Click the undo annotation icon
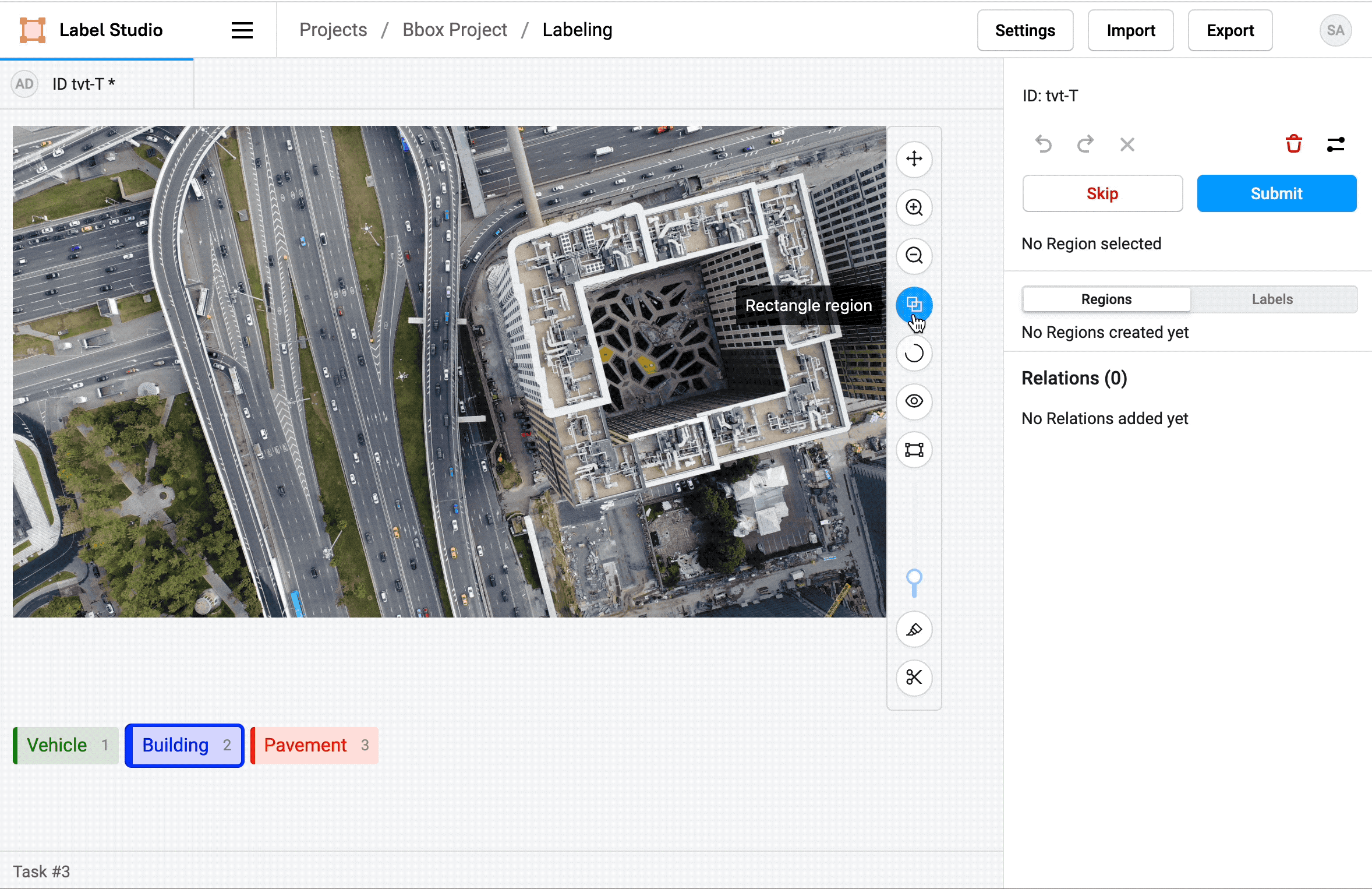The image size is (1372, 889). [1043, 144]
